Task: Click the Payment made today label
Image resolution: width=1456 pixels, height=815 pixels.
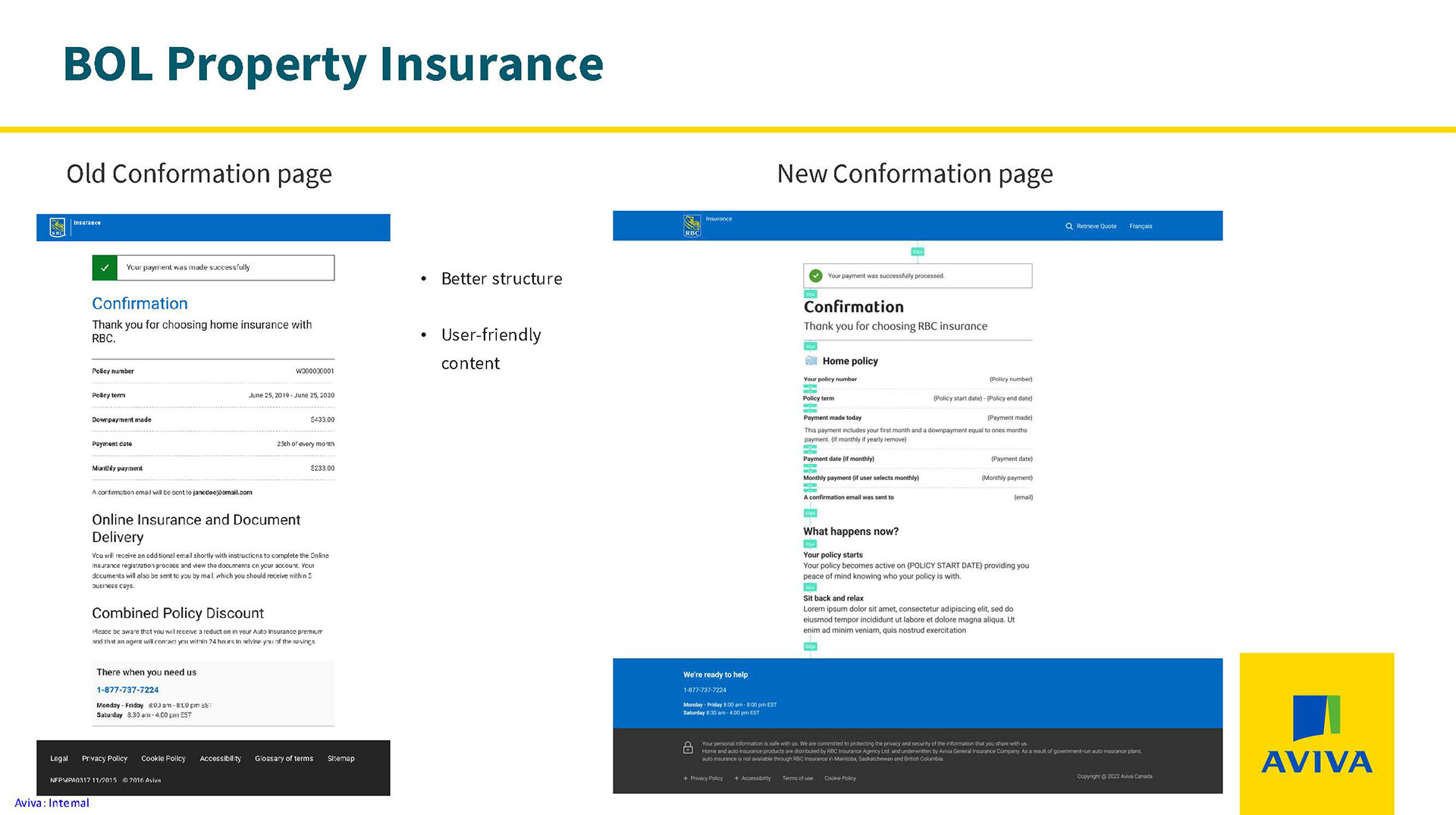Action: pyautogui.click(x=833, y=418)
